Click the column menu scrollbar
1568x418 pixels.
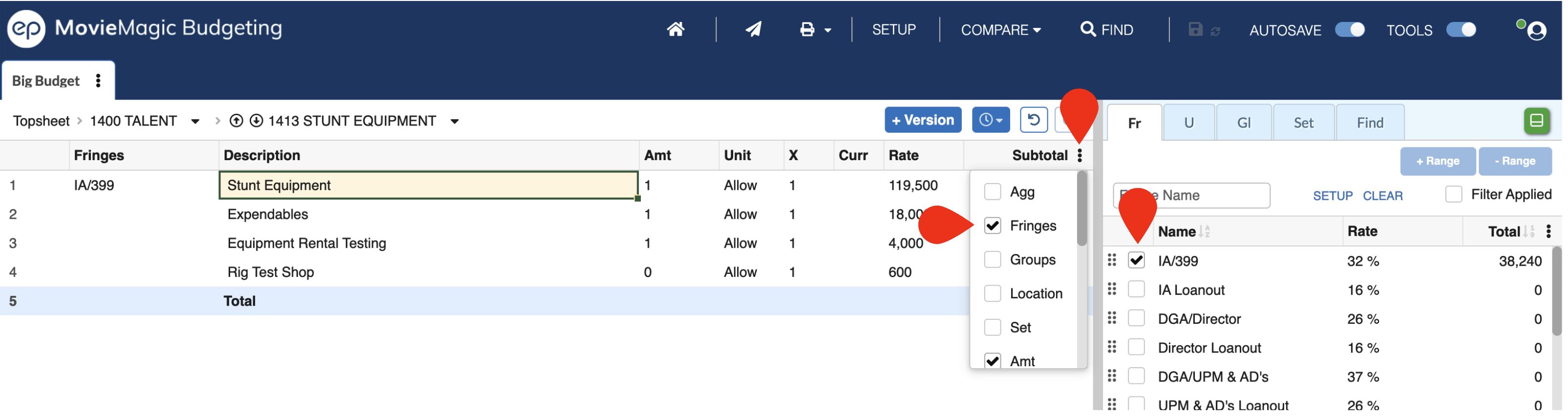(x=1081, y=209)
